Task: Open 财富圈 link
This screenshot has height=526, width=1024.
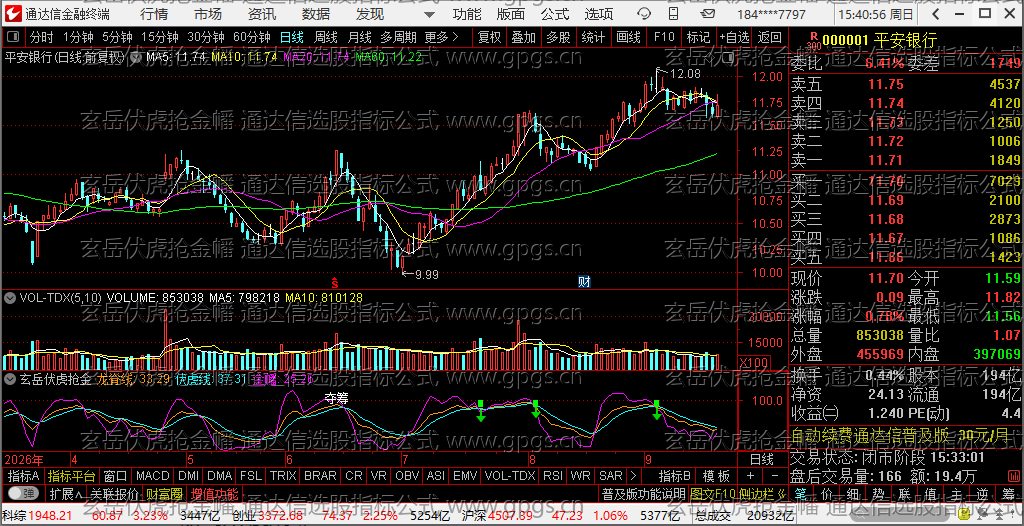Action: click(164, 493)
